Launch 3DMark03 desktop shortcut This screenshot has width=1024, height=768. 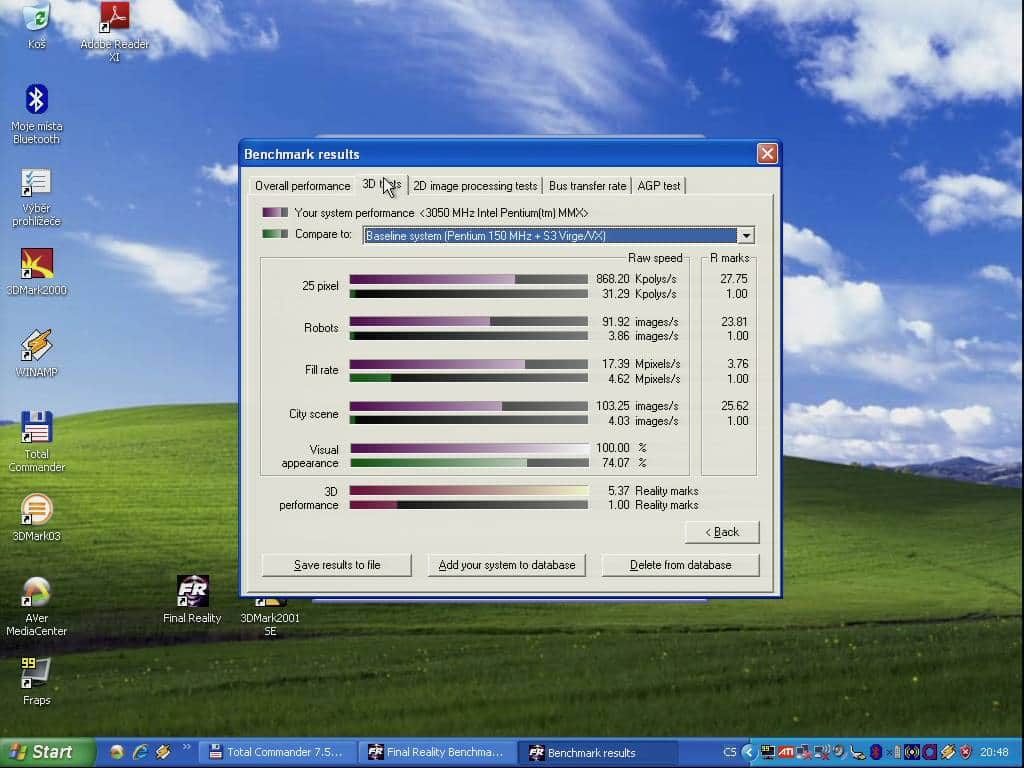coord(37,518)
